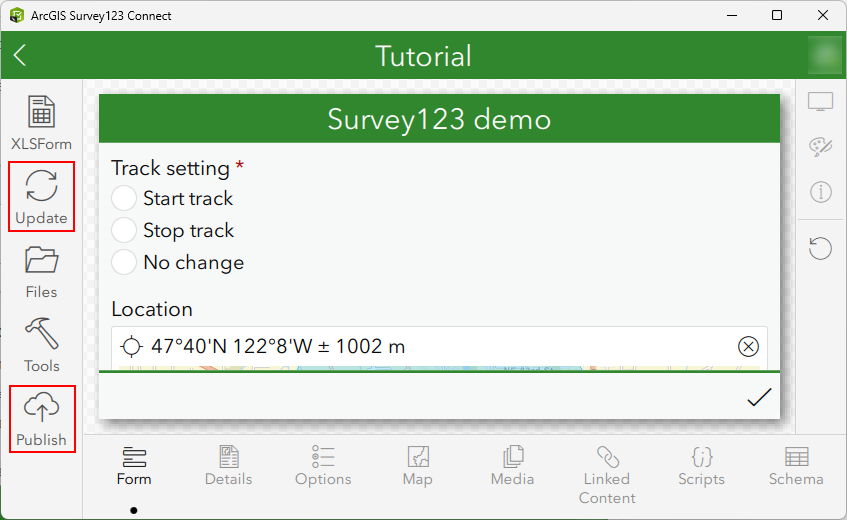Open the style palette icon
The image size is (847, 520).
pyautogui.click(x=821, y=147)
